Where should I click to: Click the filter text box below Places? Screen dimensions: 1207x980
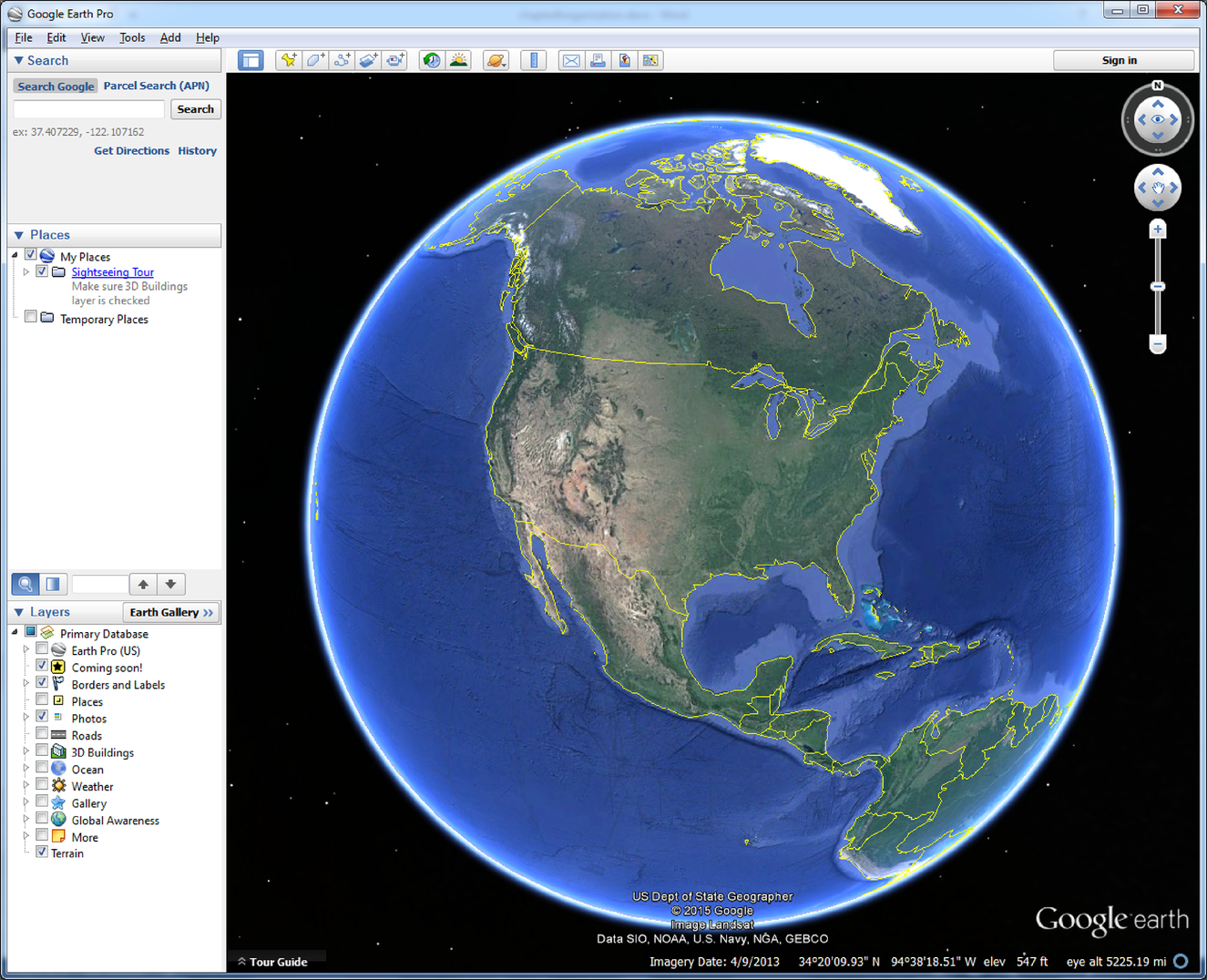point(99,584)
